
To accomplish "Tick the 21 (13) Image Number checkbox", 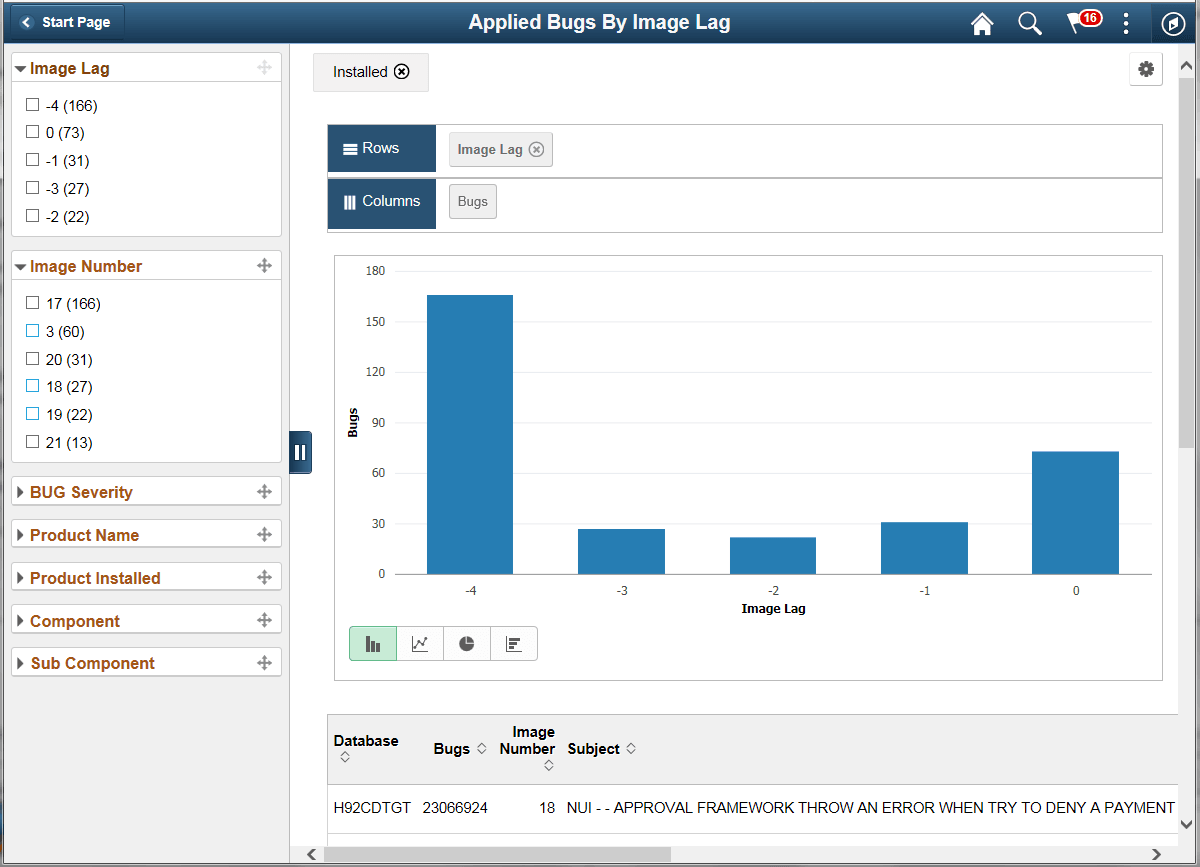I will [x=33, y=441].
